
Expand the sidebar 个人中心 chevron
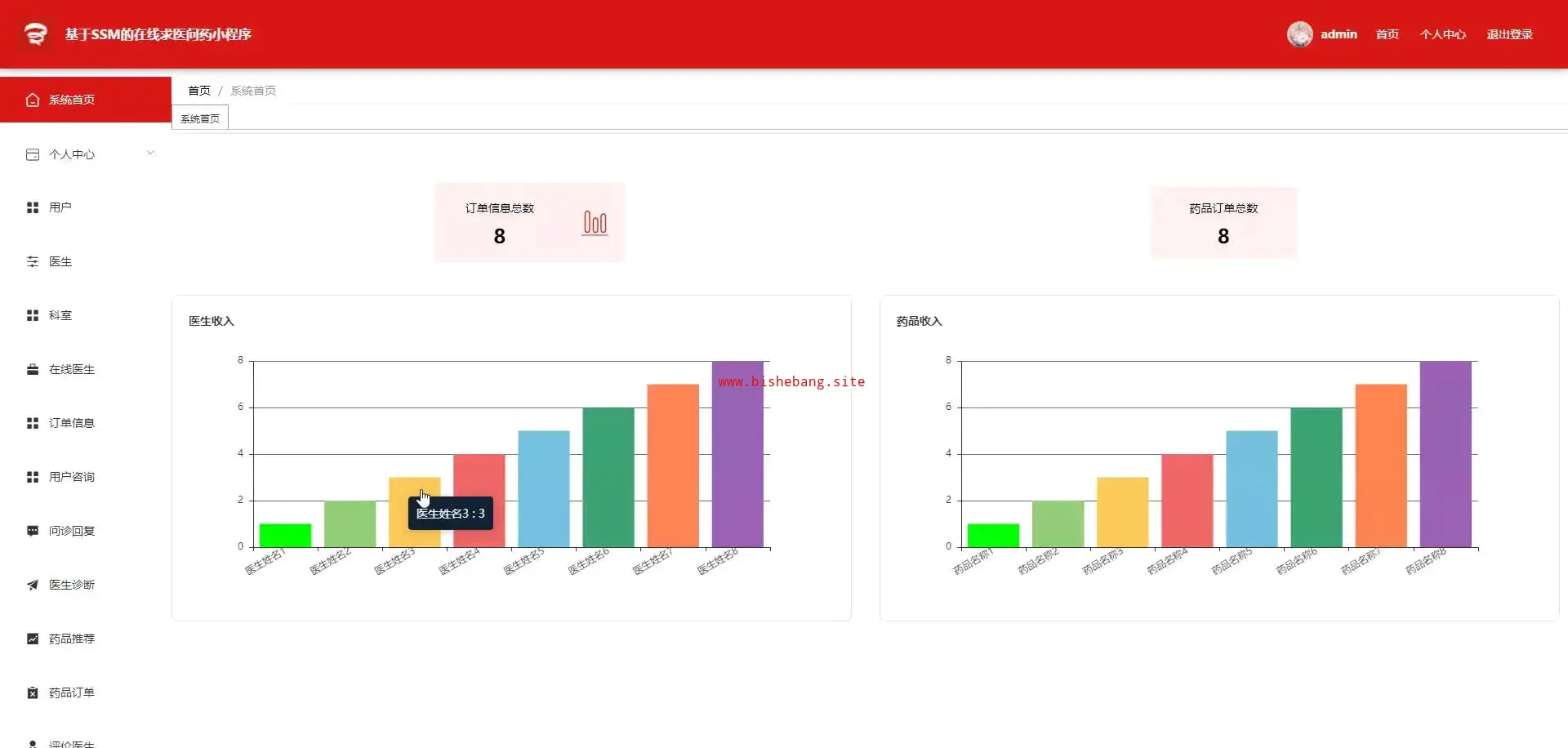tap(150, 153)
